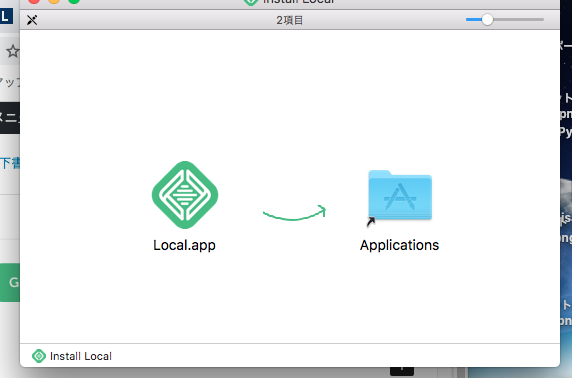Click the 2項目 item count text
This screenshot has height=378, width=572.
290,20
